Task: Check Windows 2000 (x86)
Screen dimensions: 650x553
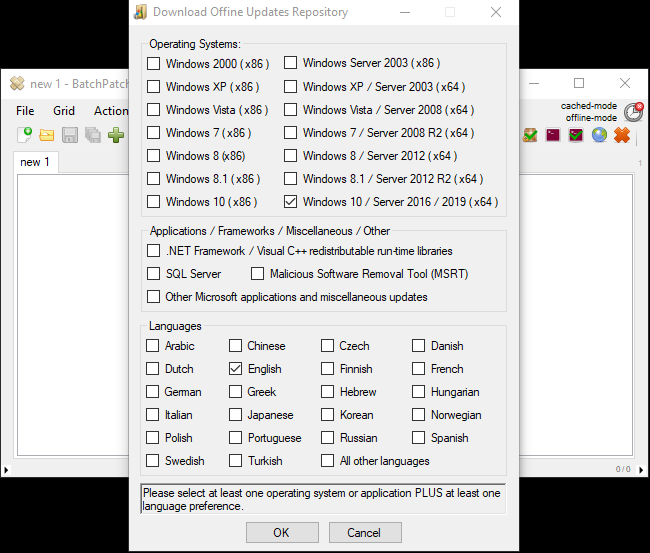Action: tap(153, 63)
